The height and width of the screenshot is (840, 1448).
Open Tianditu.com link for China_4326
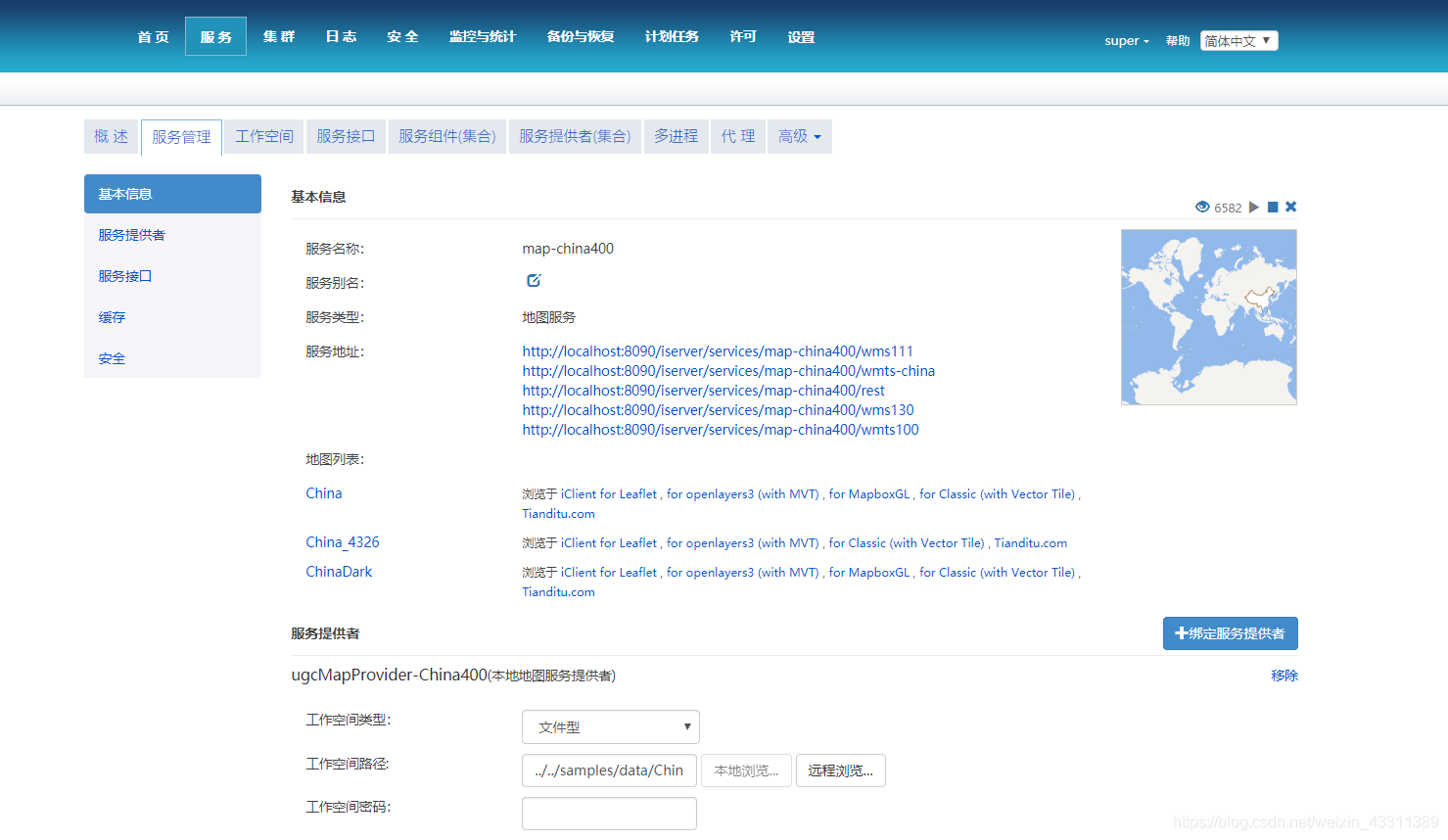click(1031, 543)
